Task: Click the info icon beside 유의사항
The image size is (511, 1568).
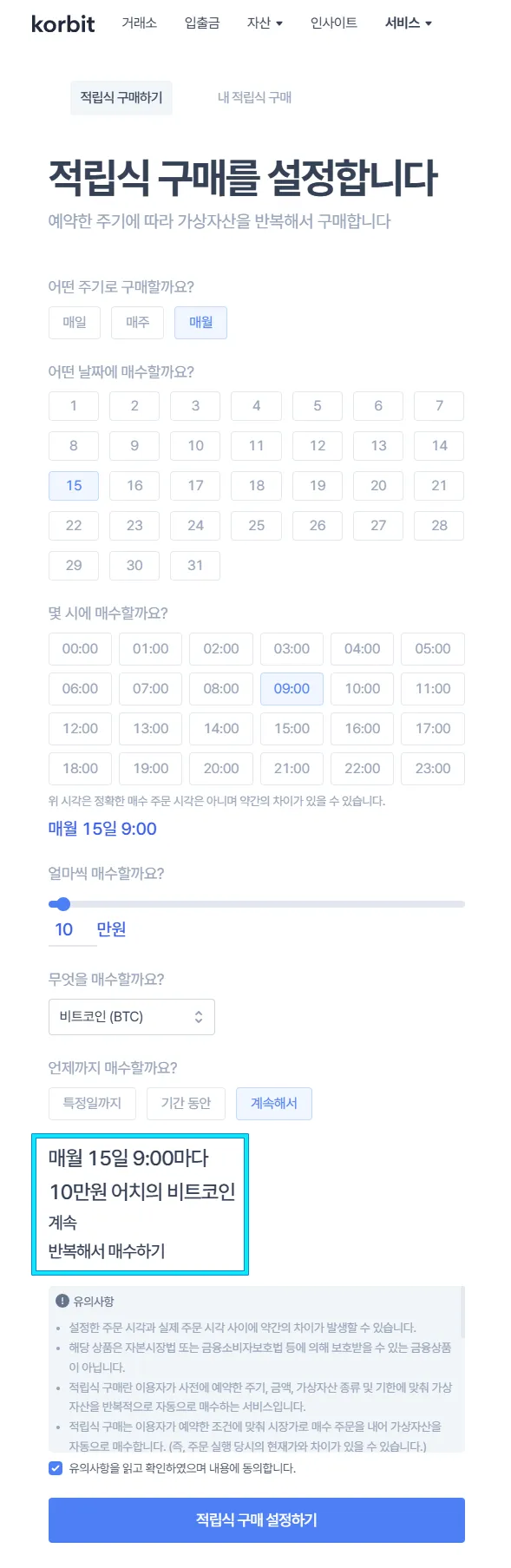Action: (62, 1301)
